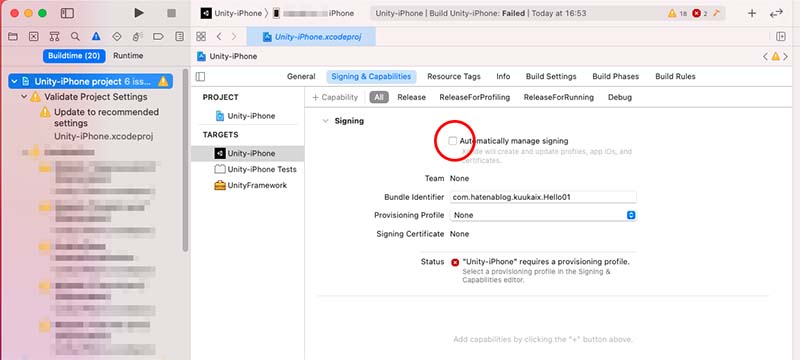Open the Project navigator folder icon

click(13, 36)
